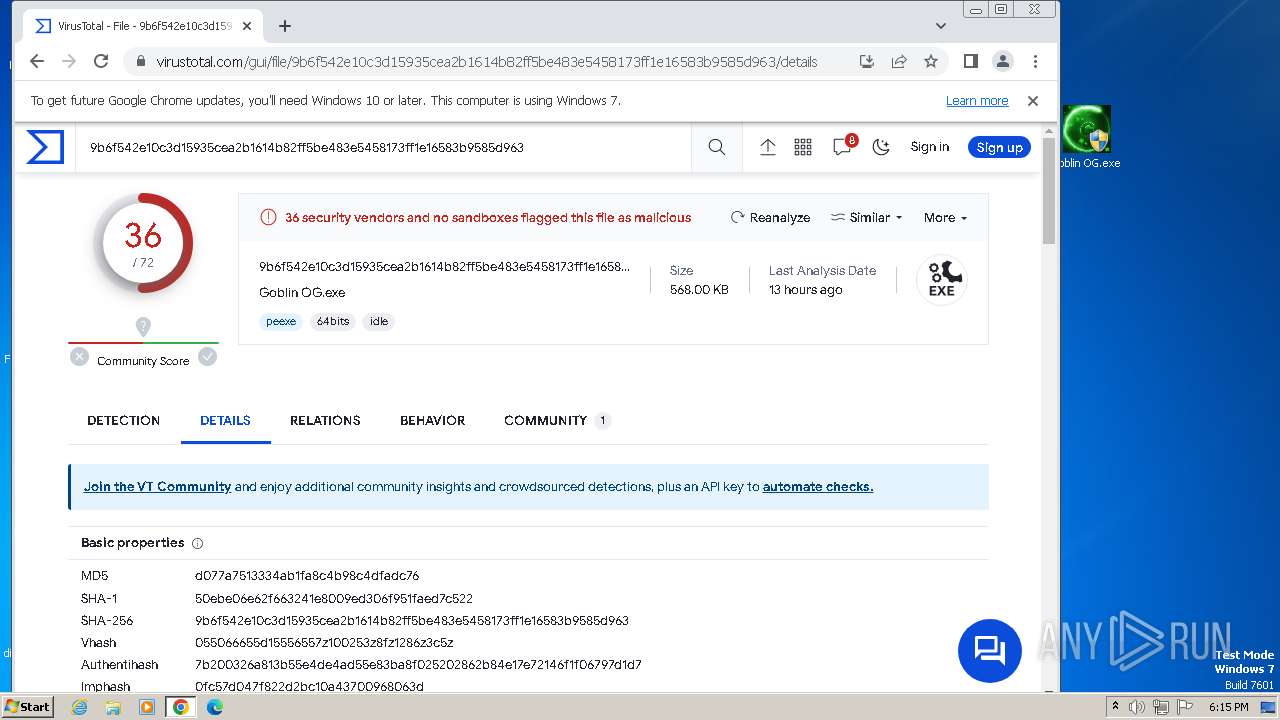This screenshot has height=720, width=1280.
Task: Click the browser forward arrow
Action: 69,61
